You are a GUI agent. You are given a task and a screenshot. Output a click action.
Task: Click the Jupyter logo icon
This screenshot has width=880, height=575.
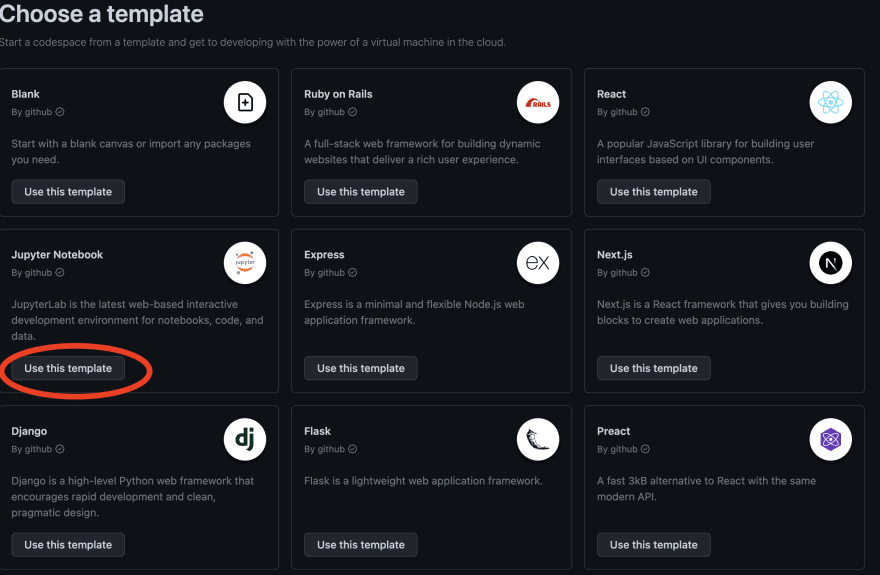(x=245, y=263)
